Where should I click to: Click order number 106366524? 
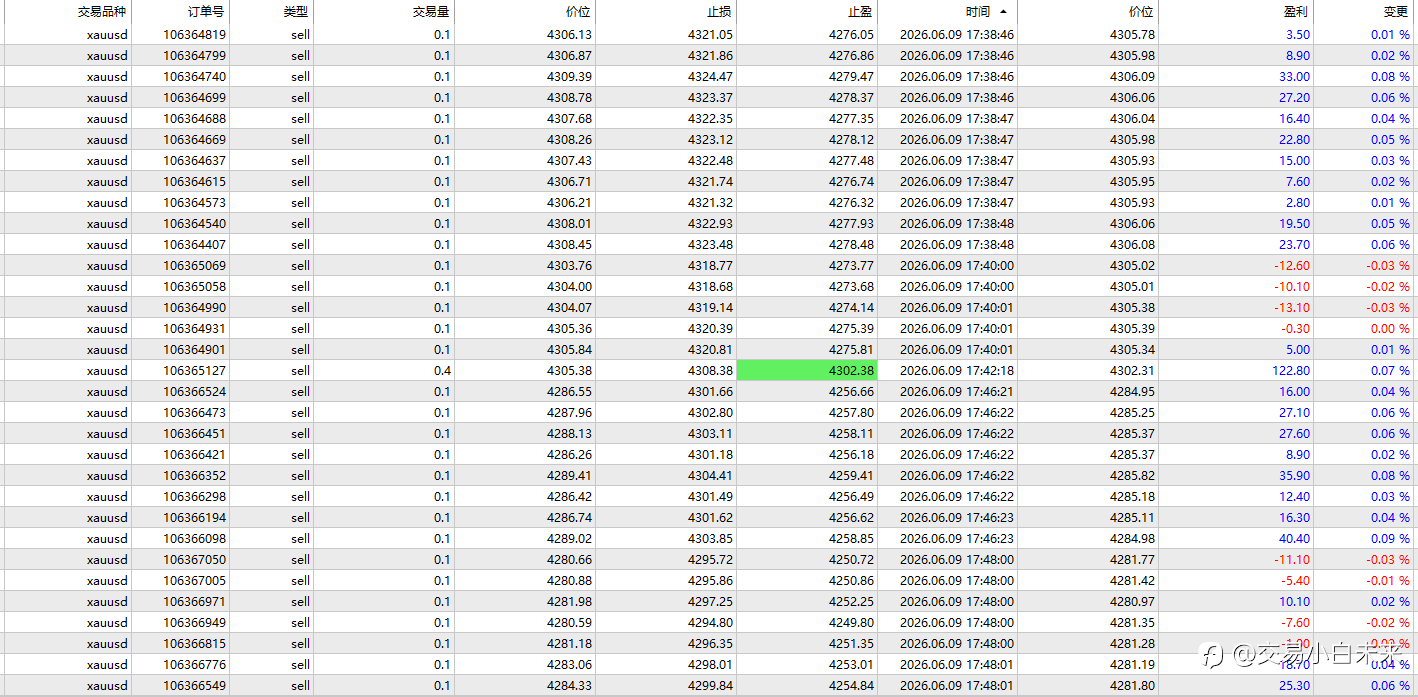[194, 391]
